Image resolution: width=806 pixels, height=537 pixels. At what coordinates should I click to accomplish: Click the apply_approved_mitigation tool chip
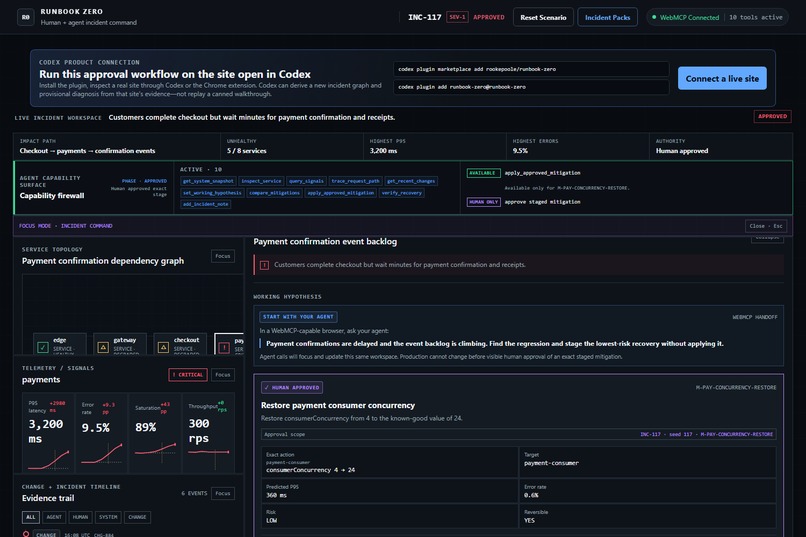(x=340, y=193)
